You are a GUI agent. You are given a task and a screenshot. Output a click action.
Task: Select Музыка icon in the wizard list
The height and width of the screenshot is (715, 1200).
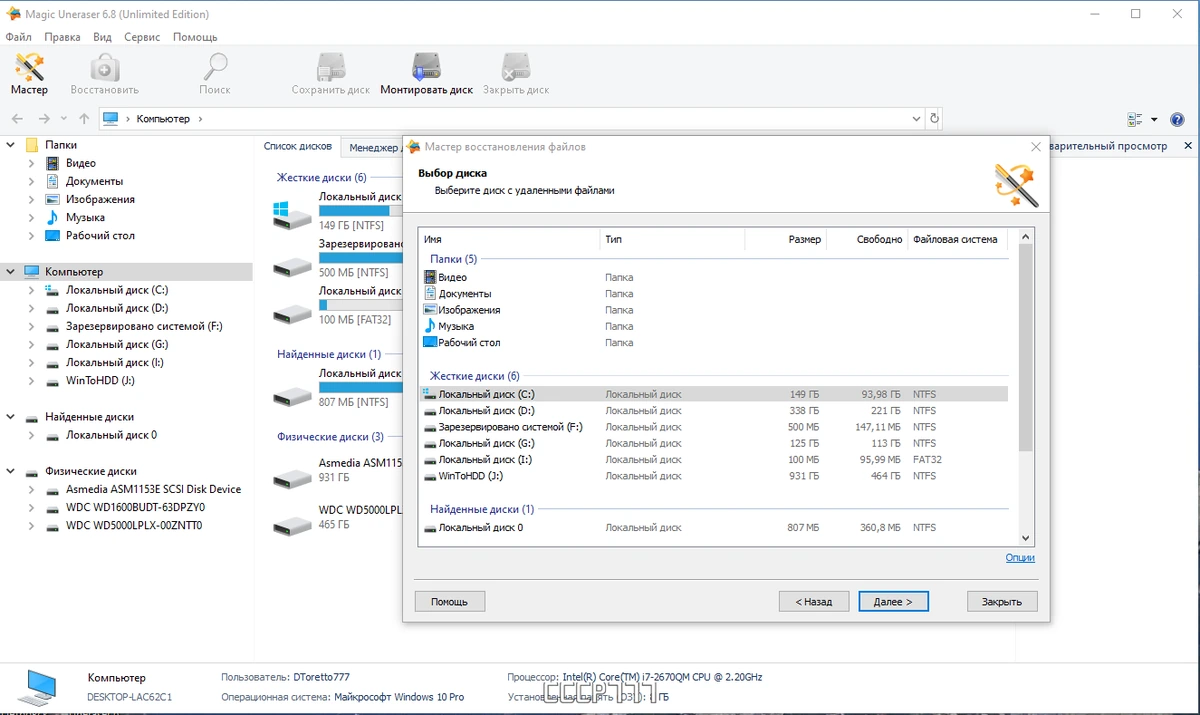pos(430,326)
